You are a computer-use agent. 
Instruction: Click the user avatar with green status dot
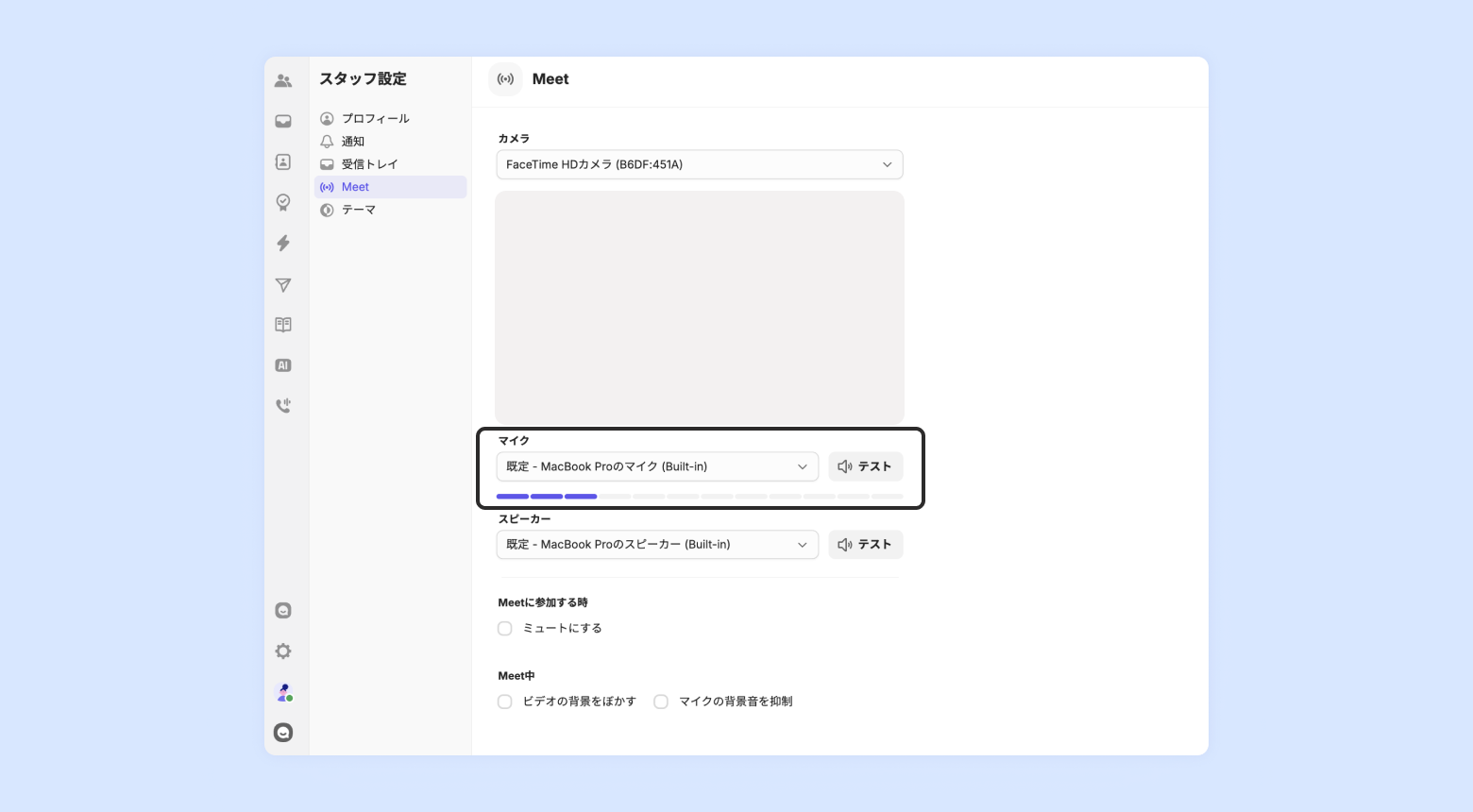click(283, 692)
